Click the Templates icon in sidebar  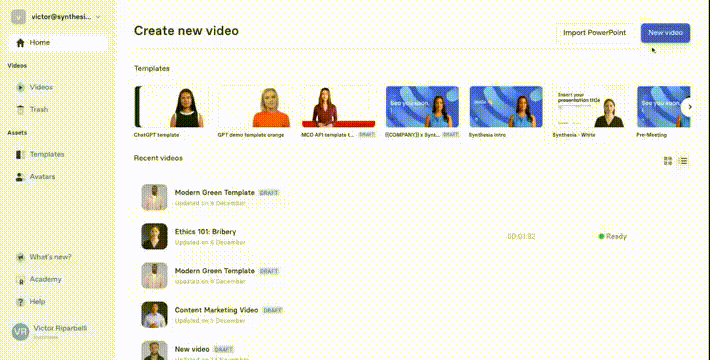pyautogui.click(x=20, y=154)
